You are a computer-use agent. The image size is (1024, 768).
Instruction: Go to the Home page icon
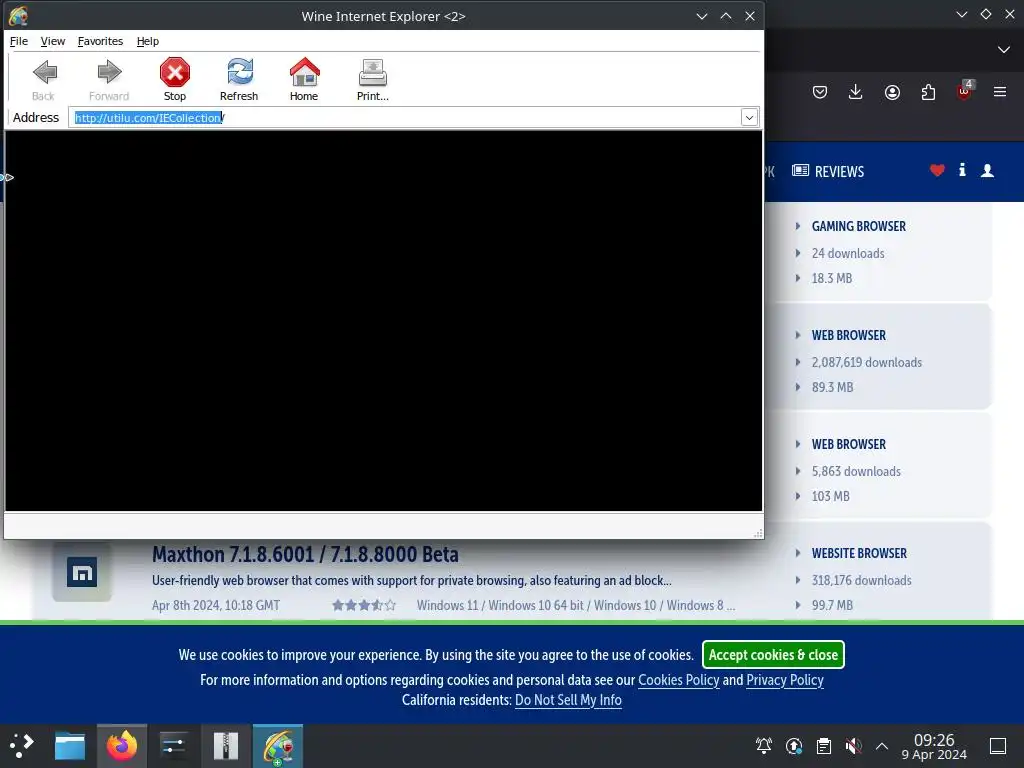(304, 72)
